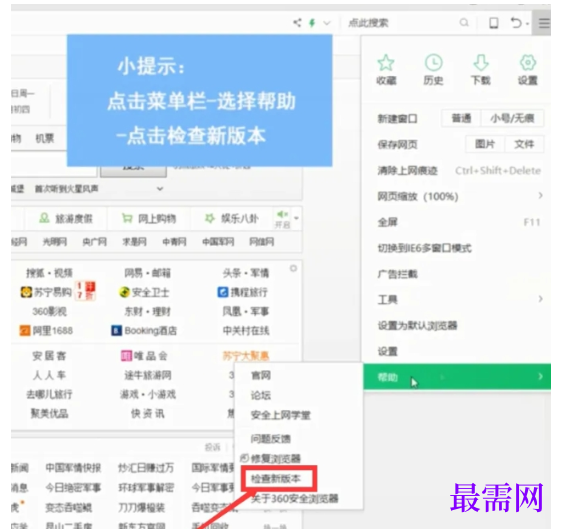Open the 设置 gear icon
The width and height of the screenshot is (562, 529).
click(x=528, y=63)
